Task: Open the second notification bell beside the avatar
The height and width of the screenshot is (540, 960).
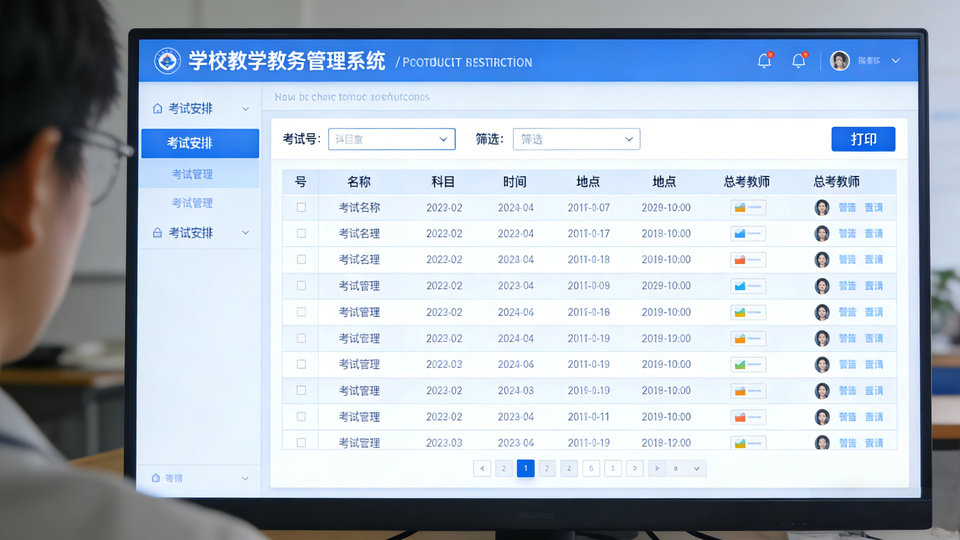Action: tap(798, 61)
